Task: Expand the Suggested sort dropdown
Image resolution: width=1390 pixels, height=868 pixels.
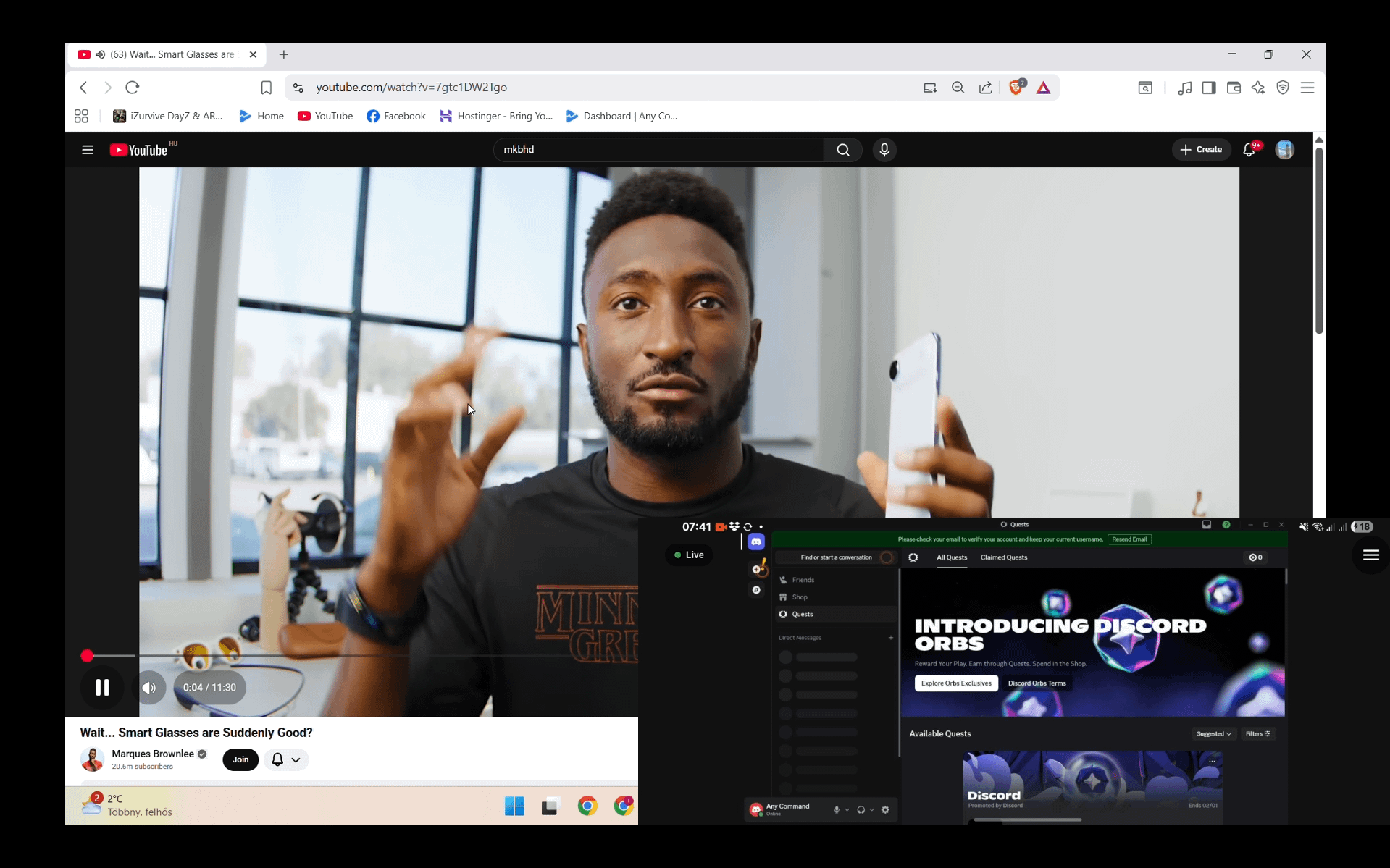Action: [1213, 733]
